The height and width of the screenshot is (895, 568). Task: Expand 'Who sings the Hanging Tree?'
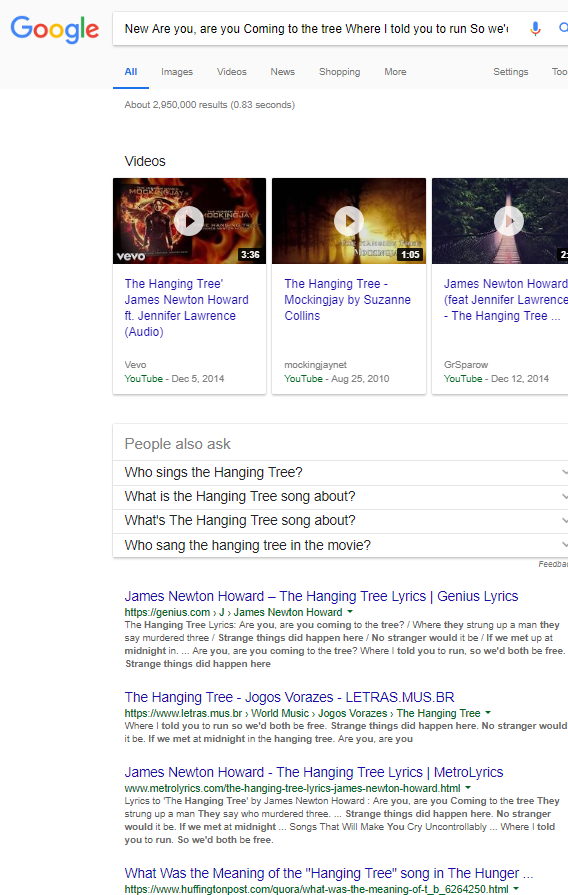click(x=340, y=473)
